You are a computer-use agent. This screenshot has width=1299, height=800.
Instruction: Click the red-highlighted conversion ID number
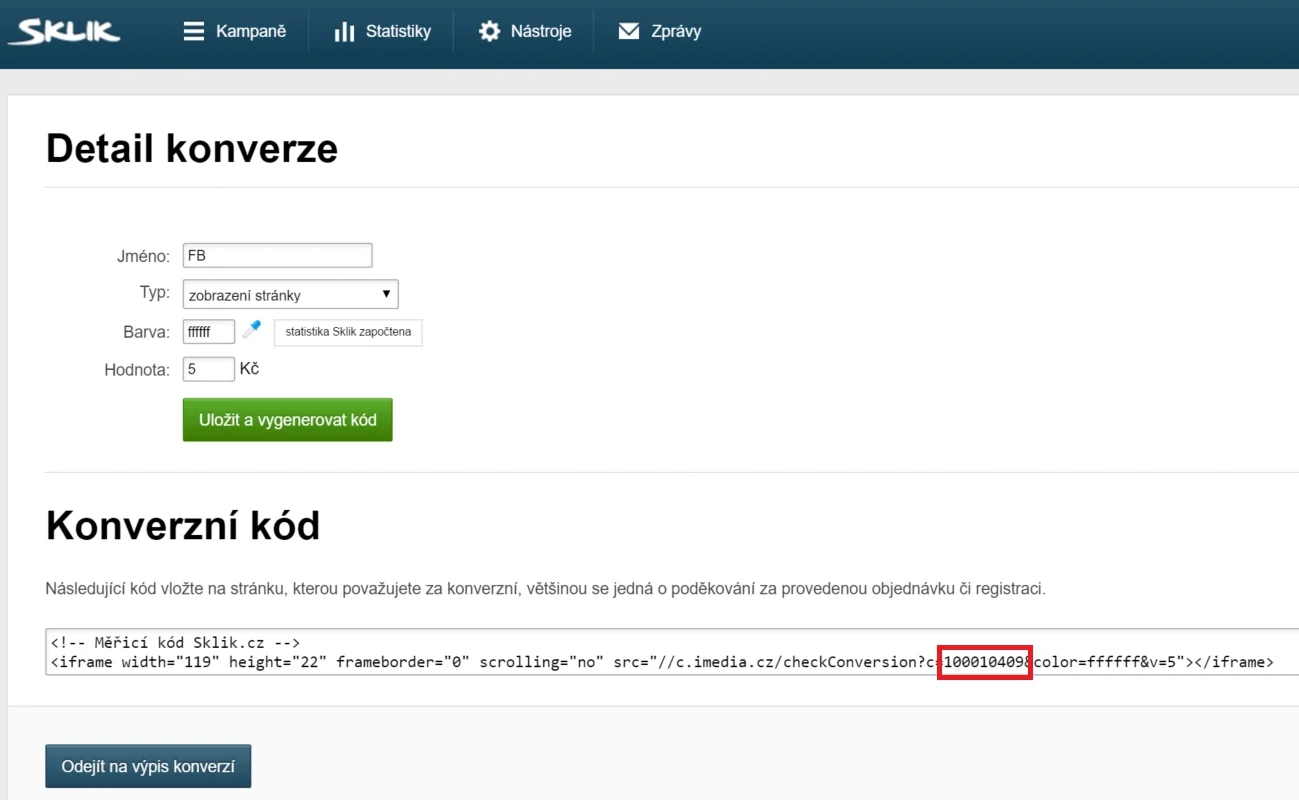984,662
